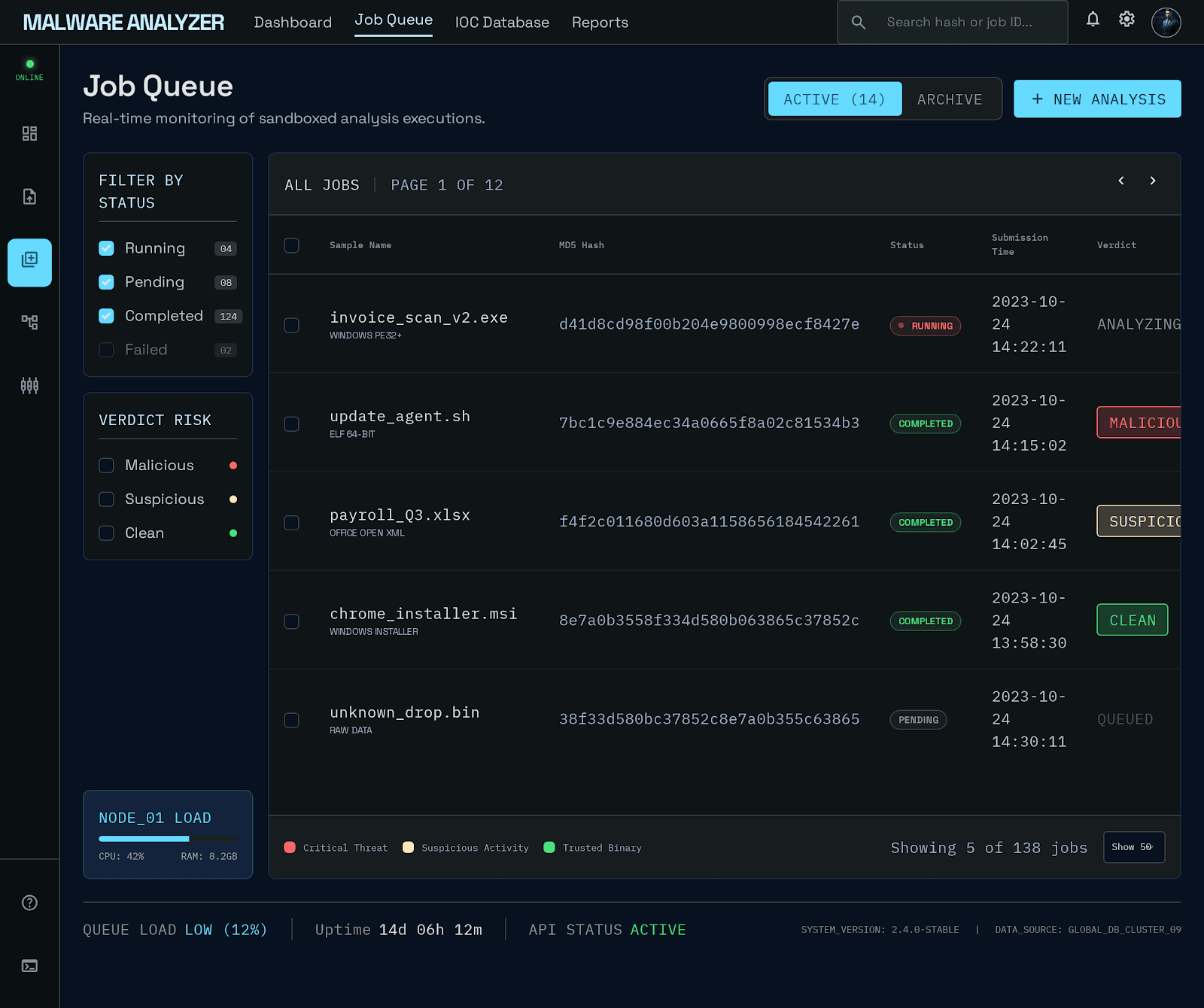The image size is (1204, 1008).
Task: Open the user profile avatar
Action: pyautogui.click(x=1166, y=23)
